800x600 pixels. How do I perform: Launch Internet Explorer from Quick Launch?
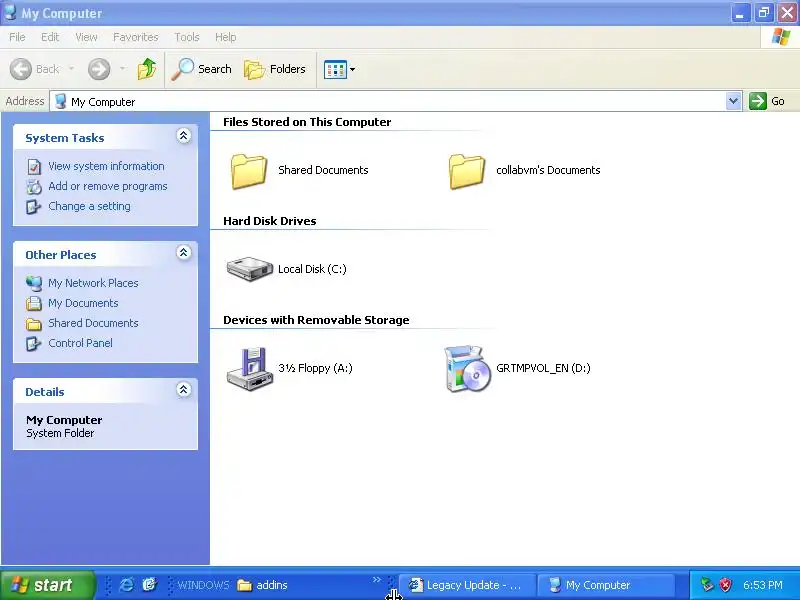coord(126,585)
